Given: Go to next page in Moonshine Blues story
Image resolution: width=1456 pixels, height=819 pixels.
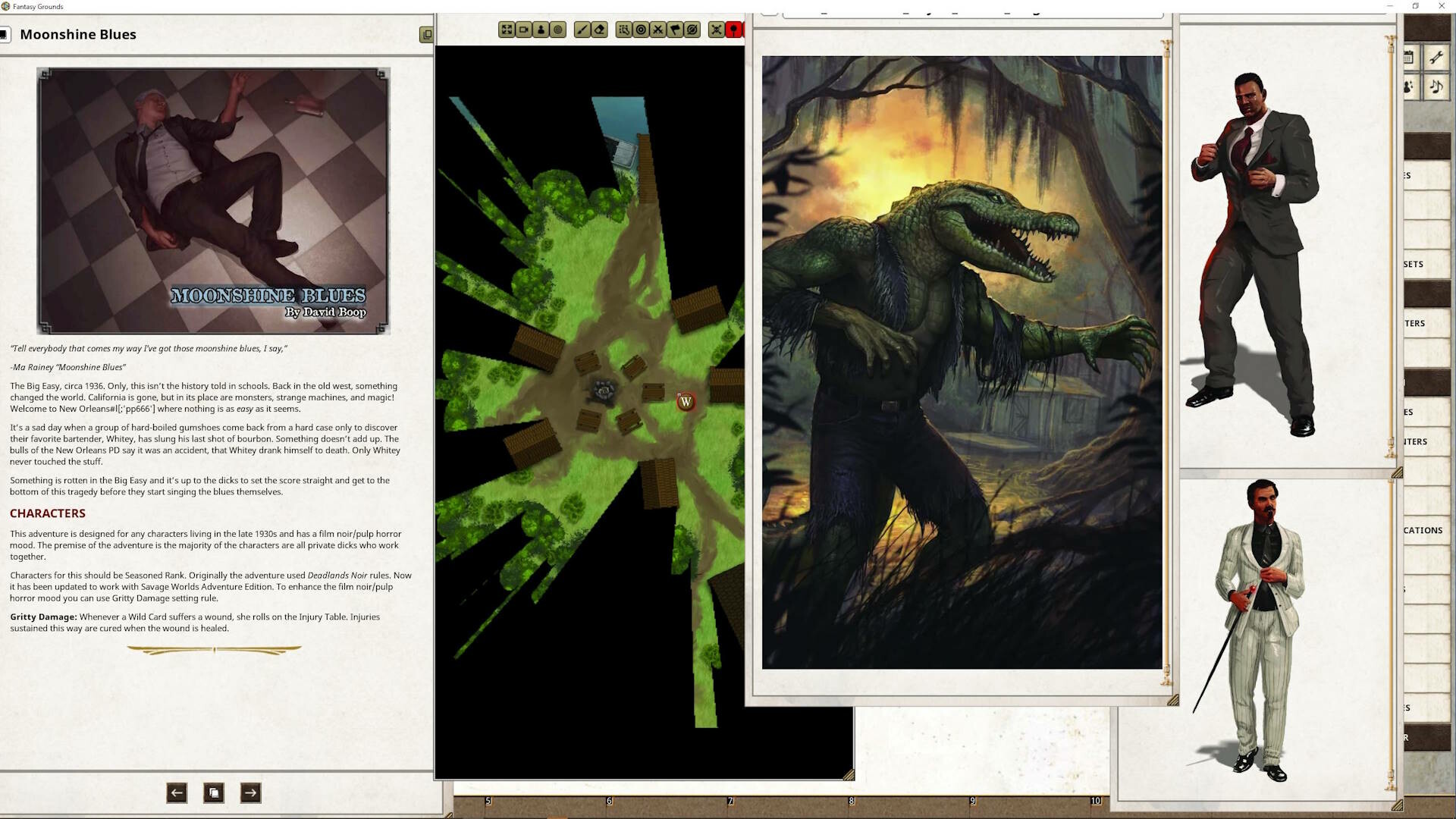Looking at the screenshot, I should click(x=250, y=793).
